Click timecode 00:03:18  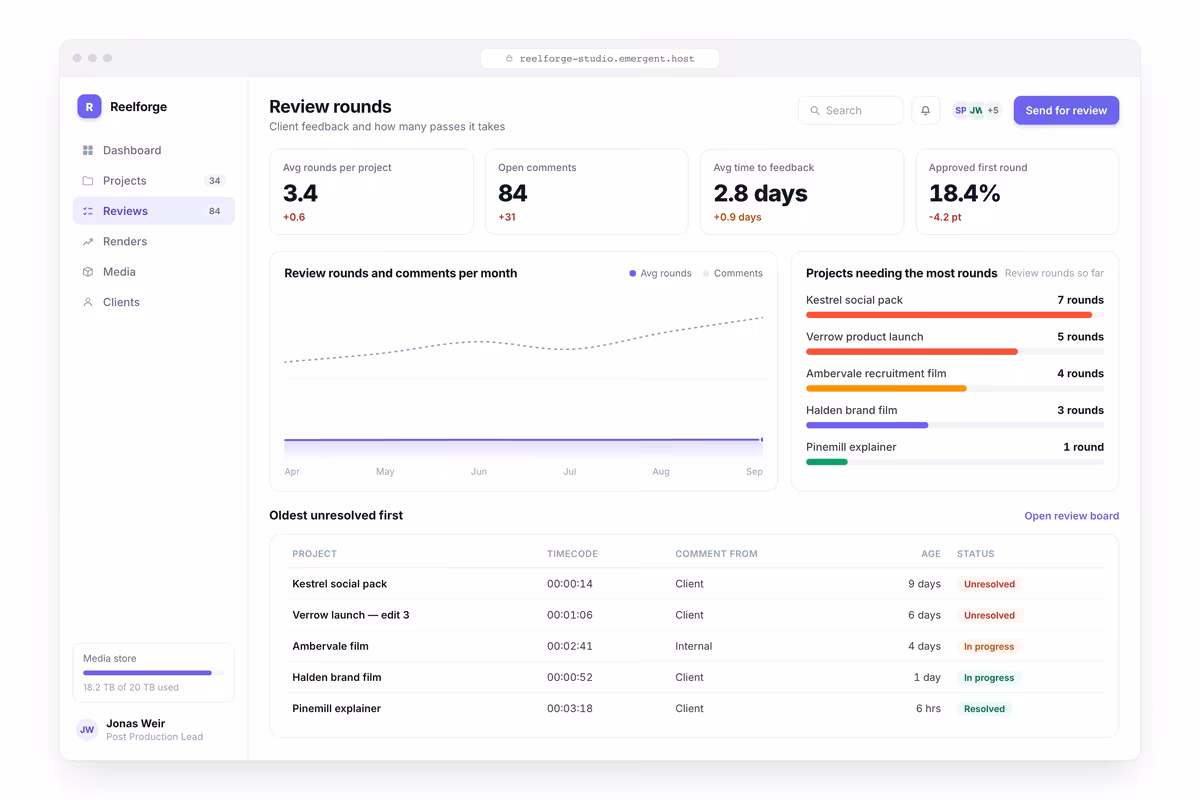click(570, 708)
